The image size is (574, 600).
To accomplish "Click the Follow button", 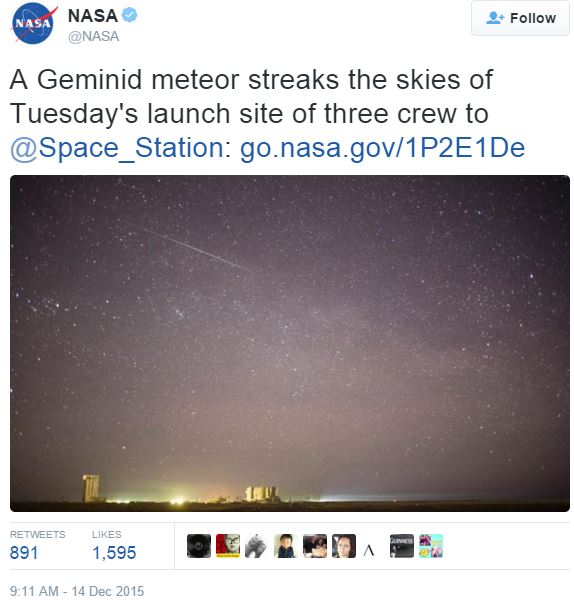I will point(520,18).
